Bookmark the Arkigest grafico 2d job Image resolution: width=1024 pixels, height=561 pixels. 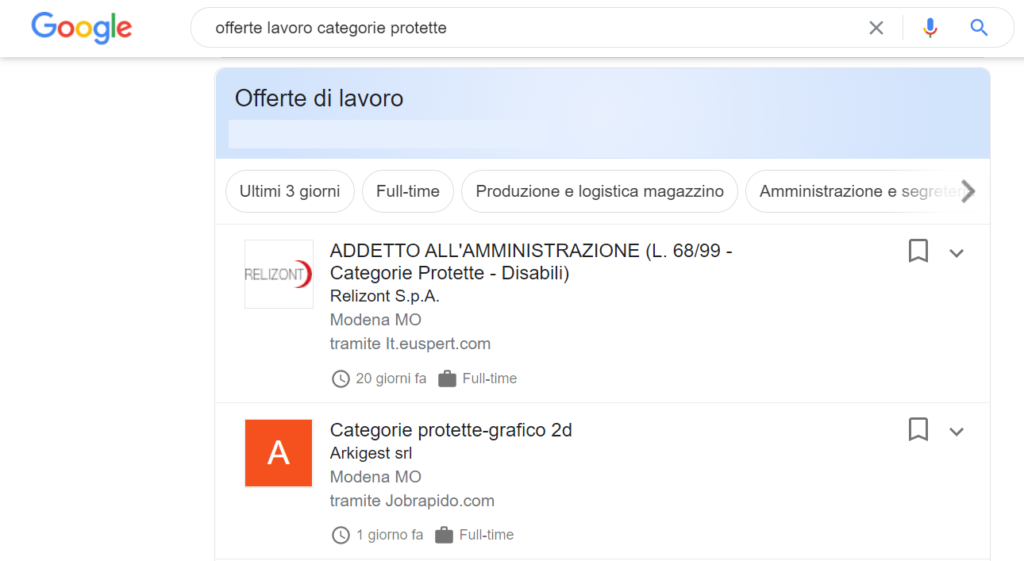coord(918,430)
